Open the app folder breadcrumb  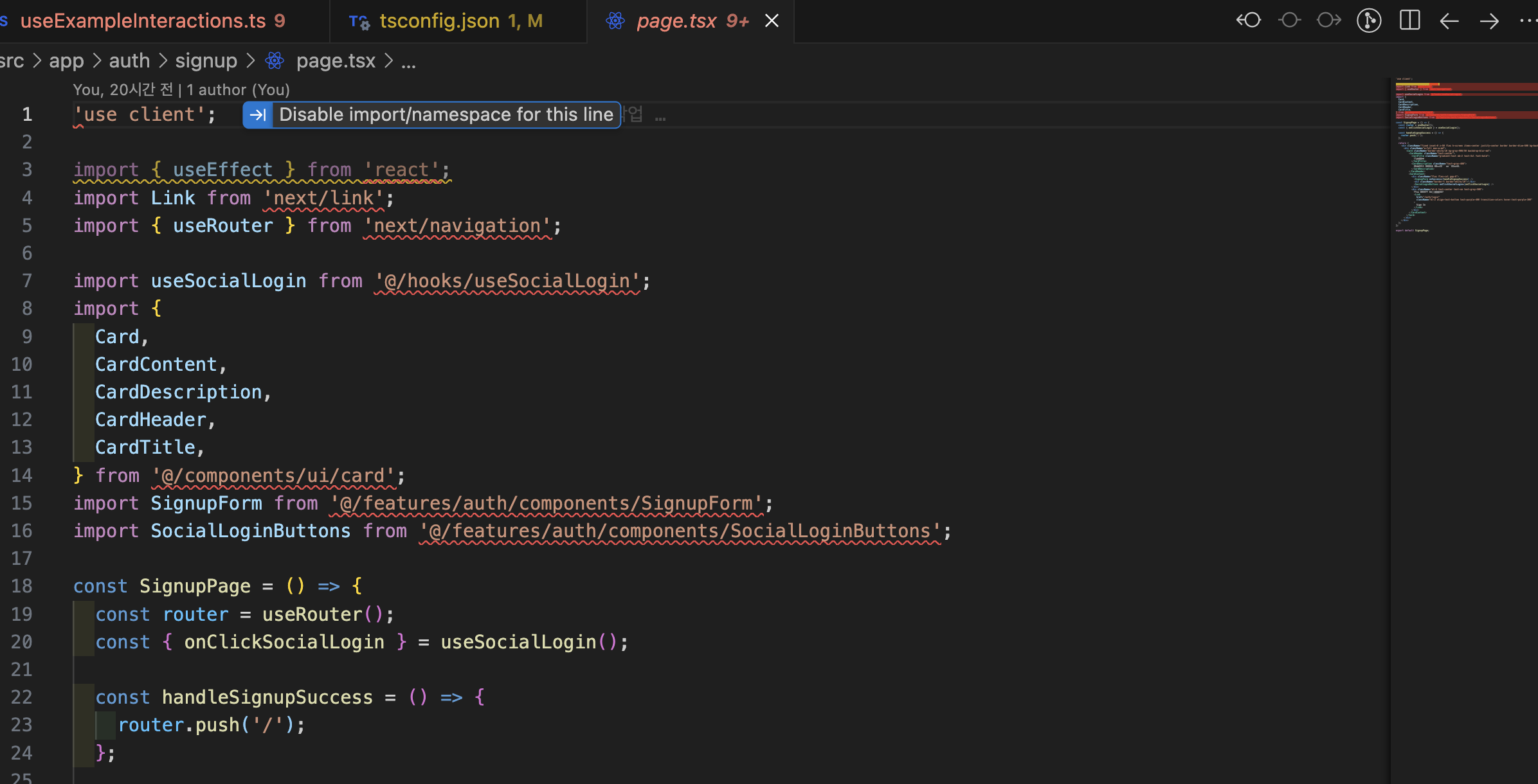coord(66,61)
